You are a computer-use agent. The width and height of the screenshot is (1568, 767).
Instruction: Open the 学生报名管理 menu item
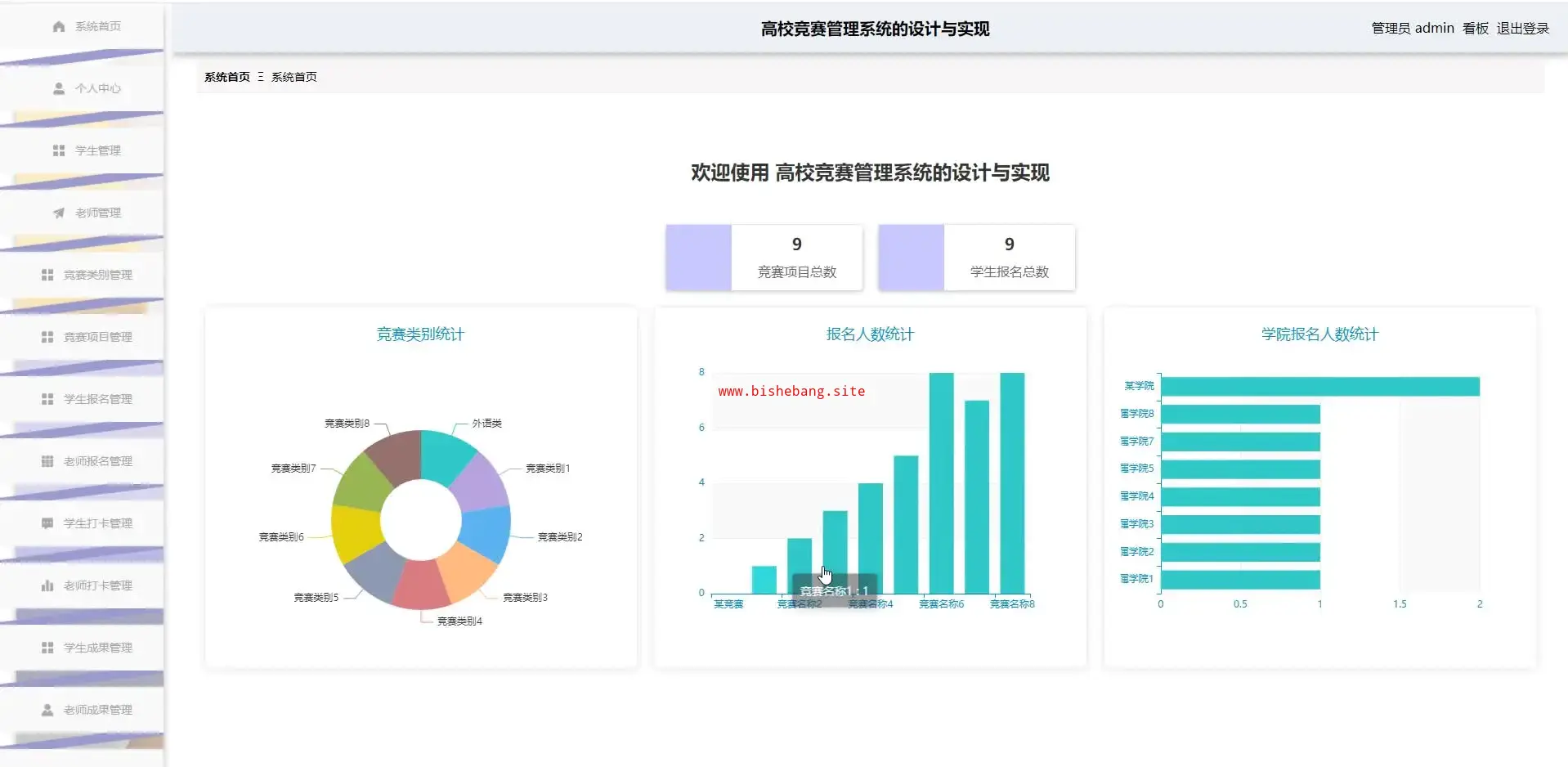coord(97,399)
